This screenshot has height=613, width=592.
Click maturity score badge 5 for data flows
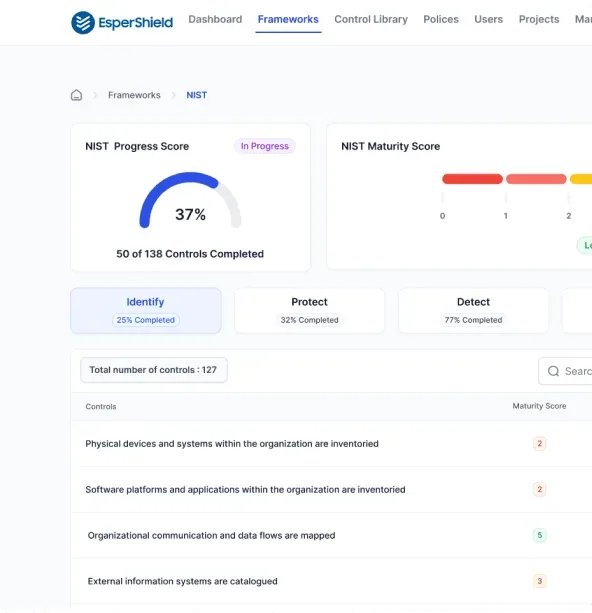[539, 535]
